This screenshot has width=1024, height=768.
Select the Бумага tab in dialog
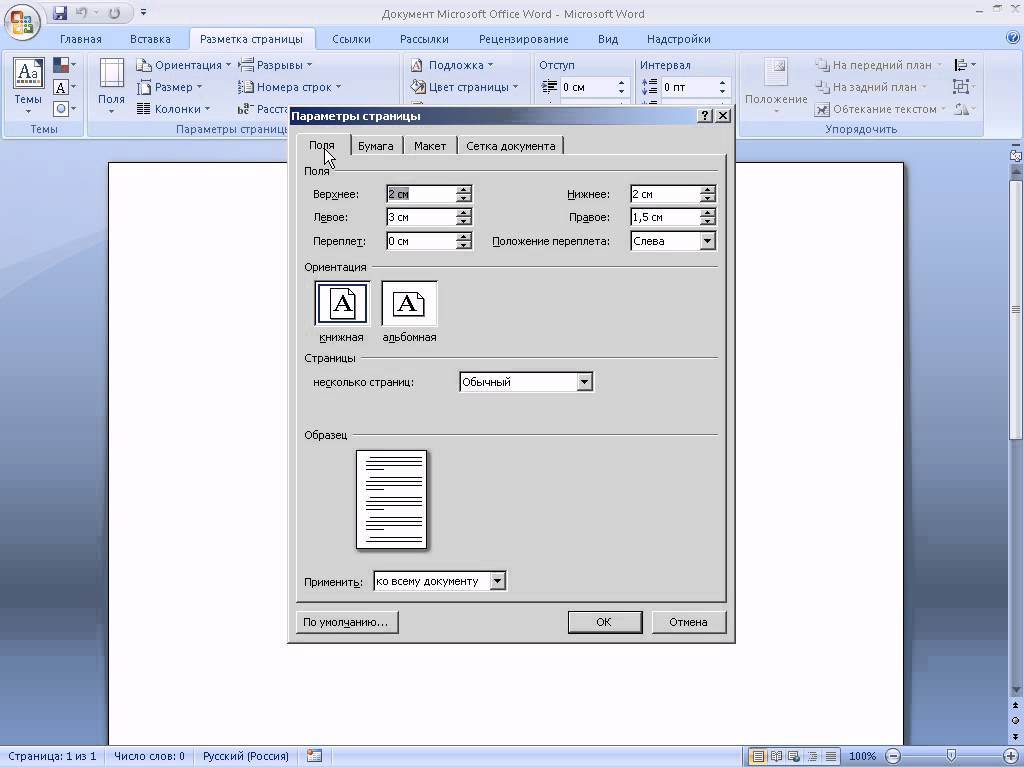point(376,146)
